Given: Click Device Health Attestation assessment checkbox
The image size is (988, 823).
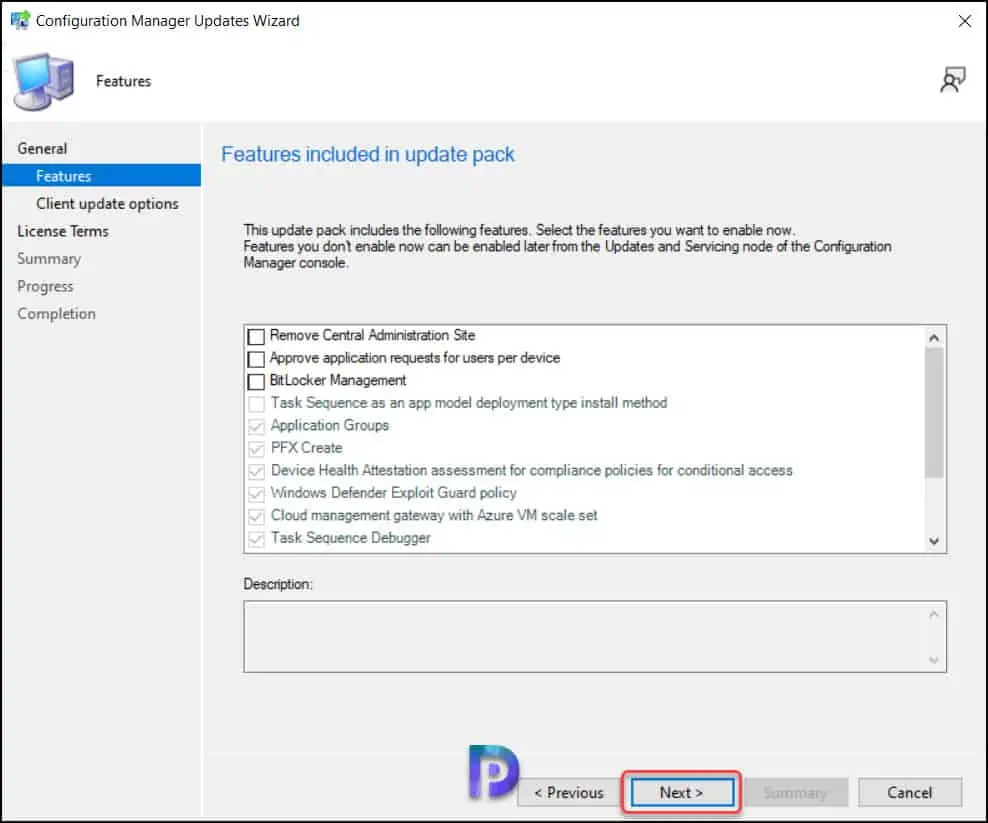Looking at the screenshot, I should pyautogui.click(x=256, y=471).
